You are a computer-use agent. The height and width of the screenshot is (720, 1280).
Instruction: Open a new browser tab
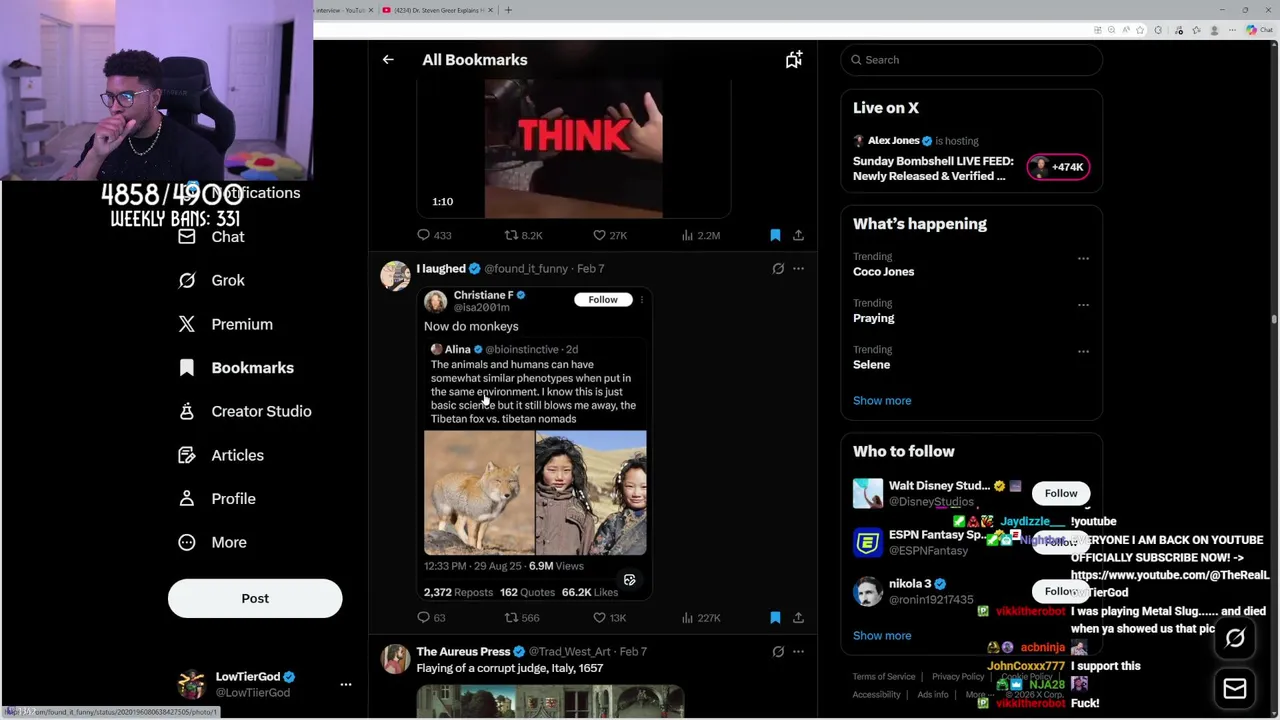pos(508,10)
